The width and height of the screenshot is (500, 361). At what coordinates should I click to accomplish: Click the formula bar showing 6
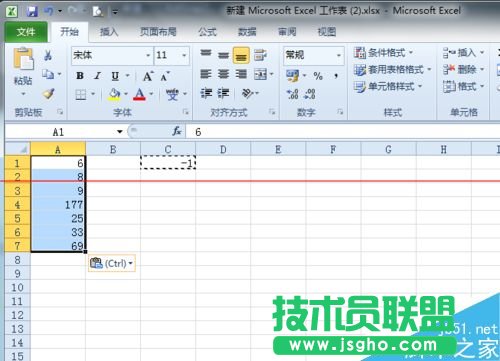tap(343, 132)
